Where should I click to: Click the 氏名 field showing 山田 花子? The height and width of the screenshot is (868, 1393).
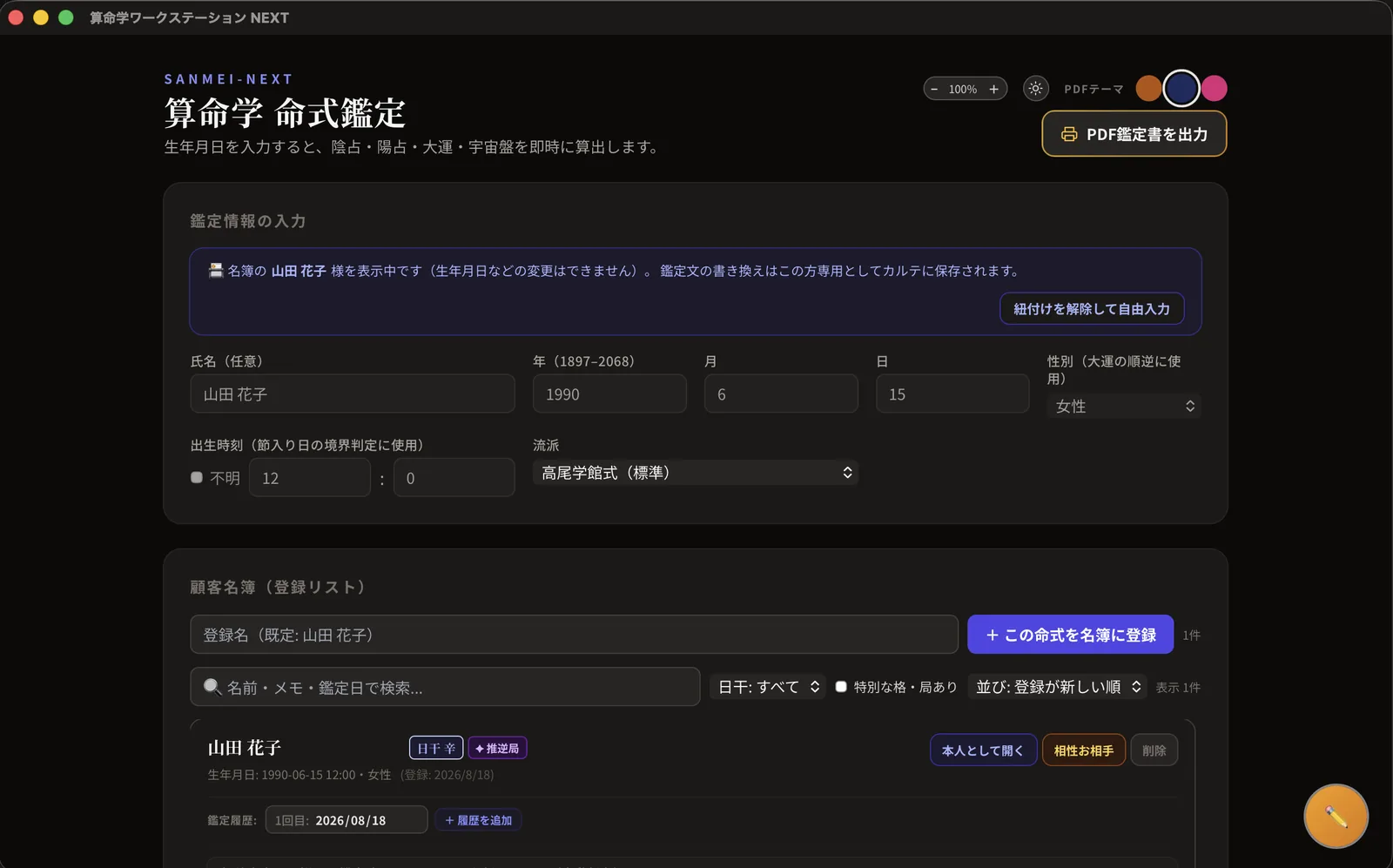tap(353, 394)
